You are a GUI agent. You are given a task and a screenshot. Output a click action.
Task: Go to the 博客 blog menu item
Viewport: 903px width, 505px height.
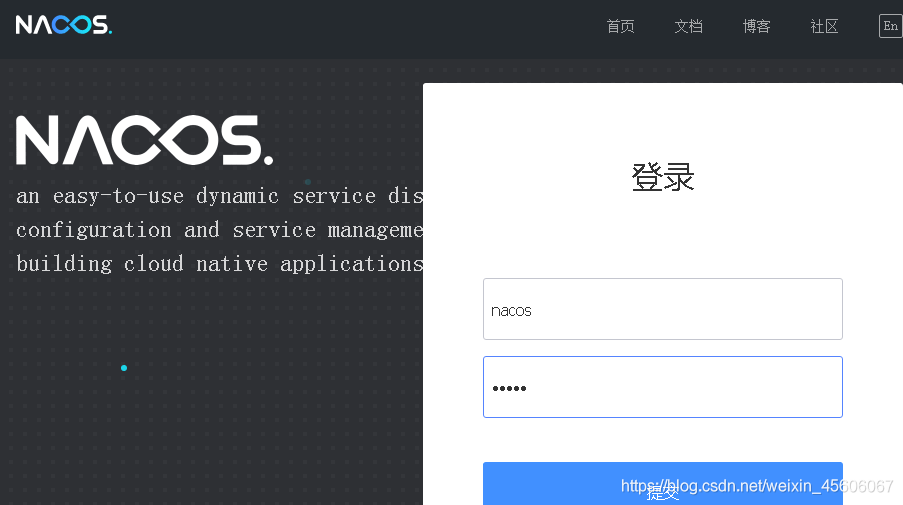(756, 26)
